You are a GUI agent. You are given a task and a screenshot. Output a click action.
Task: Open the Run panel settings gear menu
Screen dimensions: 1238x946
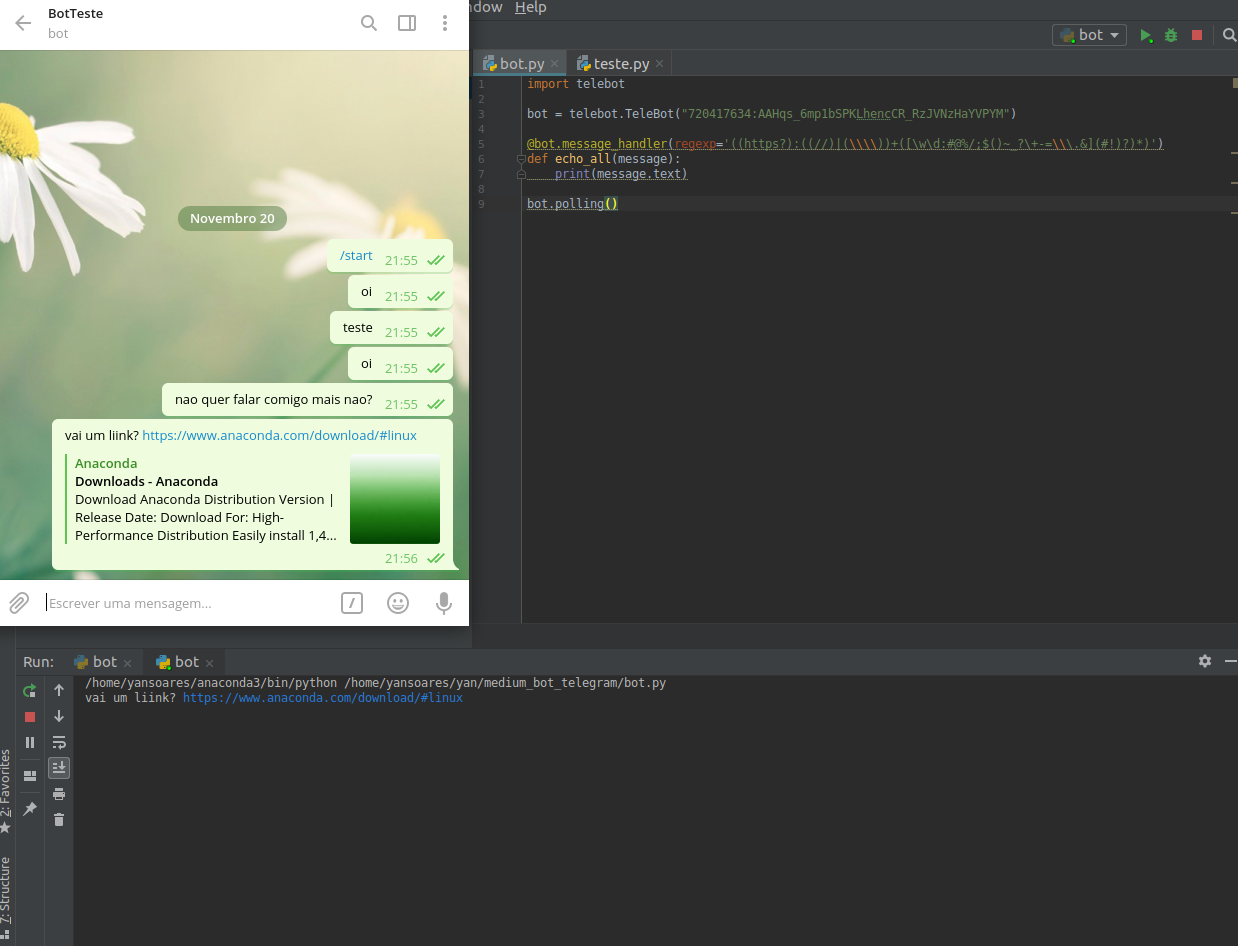click(1204, 661)
